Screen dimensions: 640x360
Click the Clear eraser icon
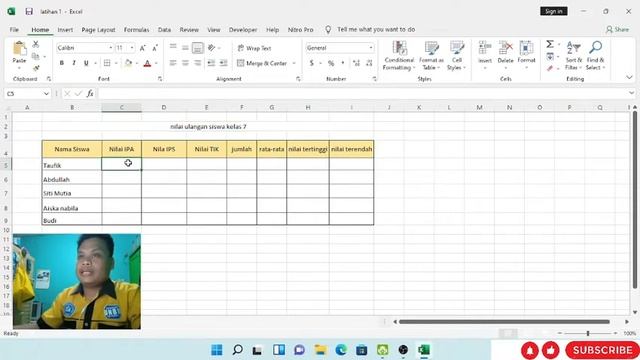[550, 68]
